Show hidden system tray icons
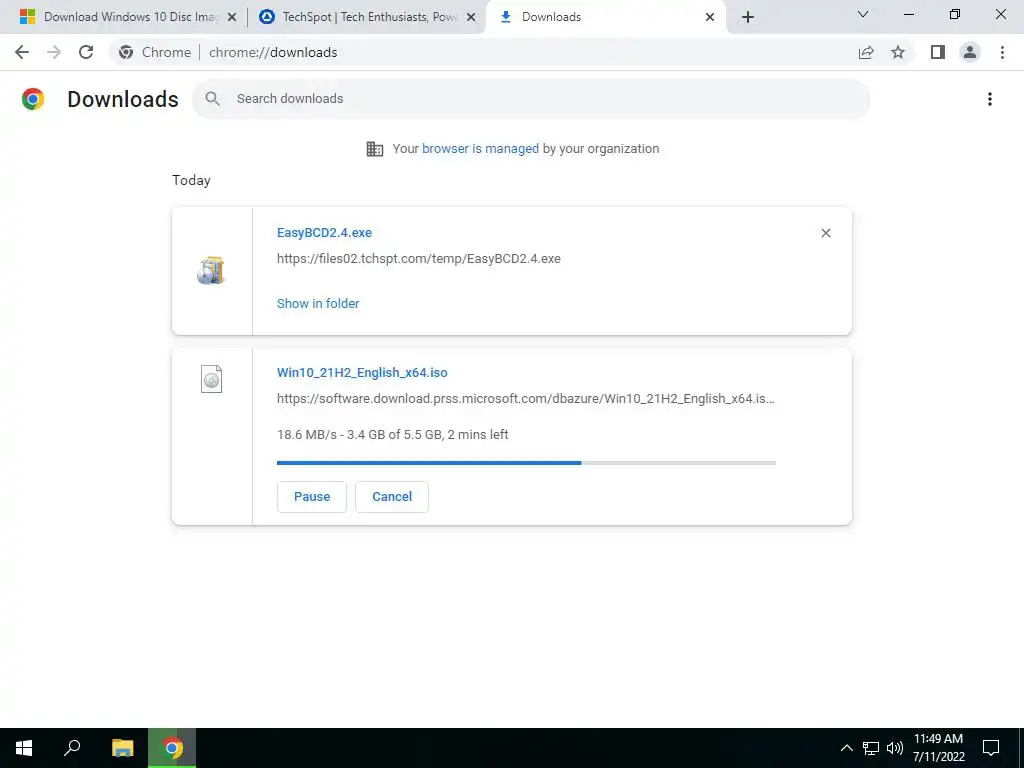 click(846, 748)
